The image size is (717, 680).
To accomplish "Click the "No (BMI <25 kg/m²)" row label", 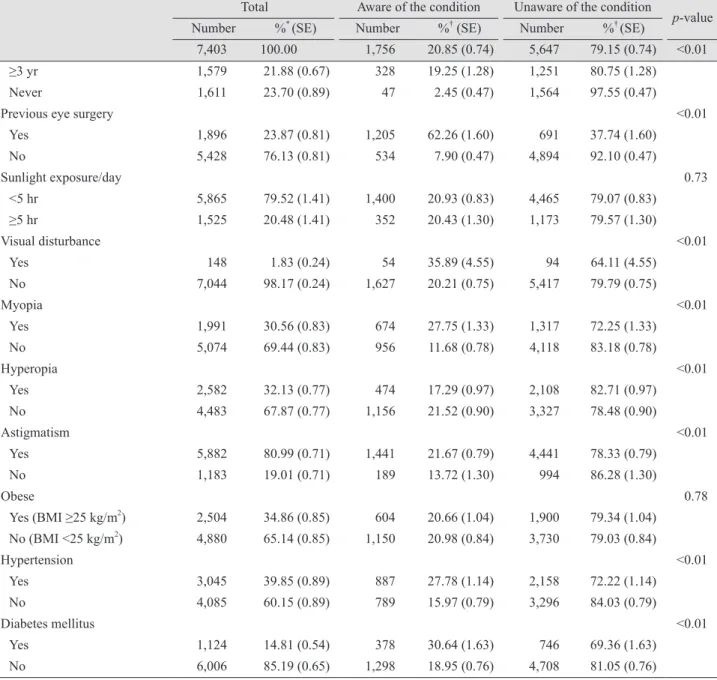I will [x=66, y=538].
